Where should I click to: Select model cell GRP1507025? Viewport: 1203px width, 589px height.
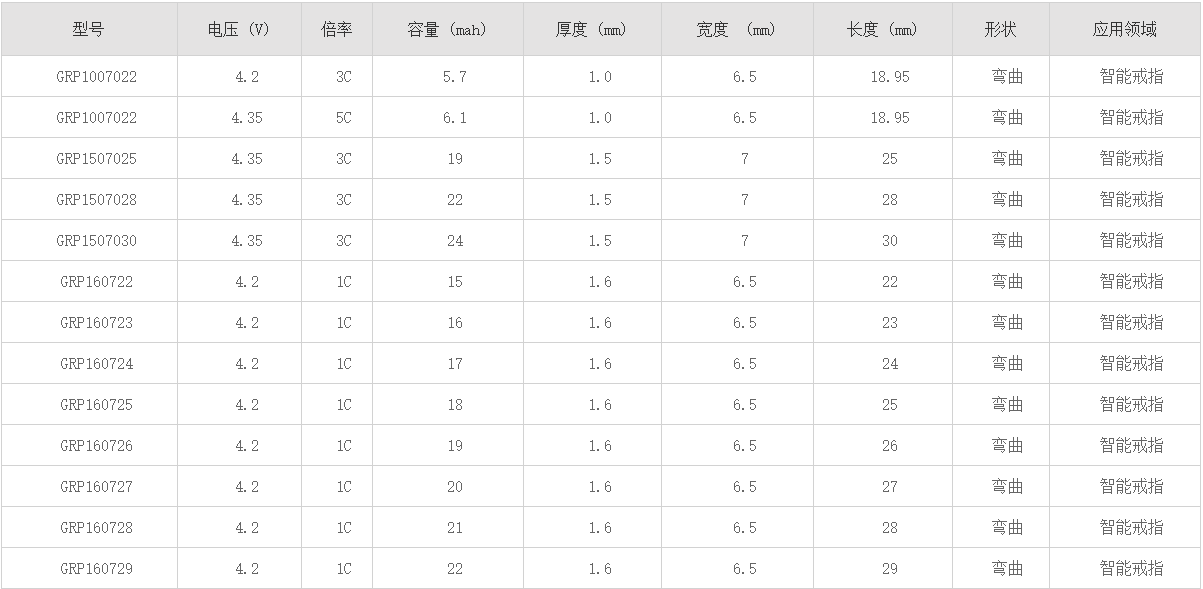click(x=96, y=159)
